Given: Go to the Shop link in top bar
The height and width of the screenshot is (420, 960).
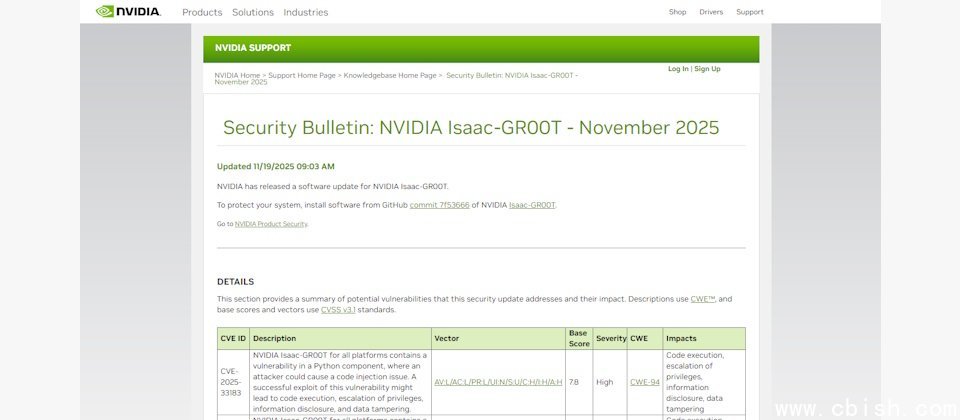Looking at the screenshot, I should [677, 12].
